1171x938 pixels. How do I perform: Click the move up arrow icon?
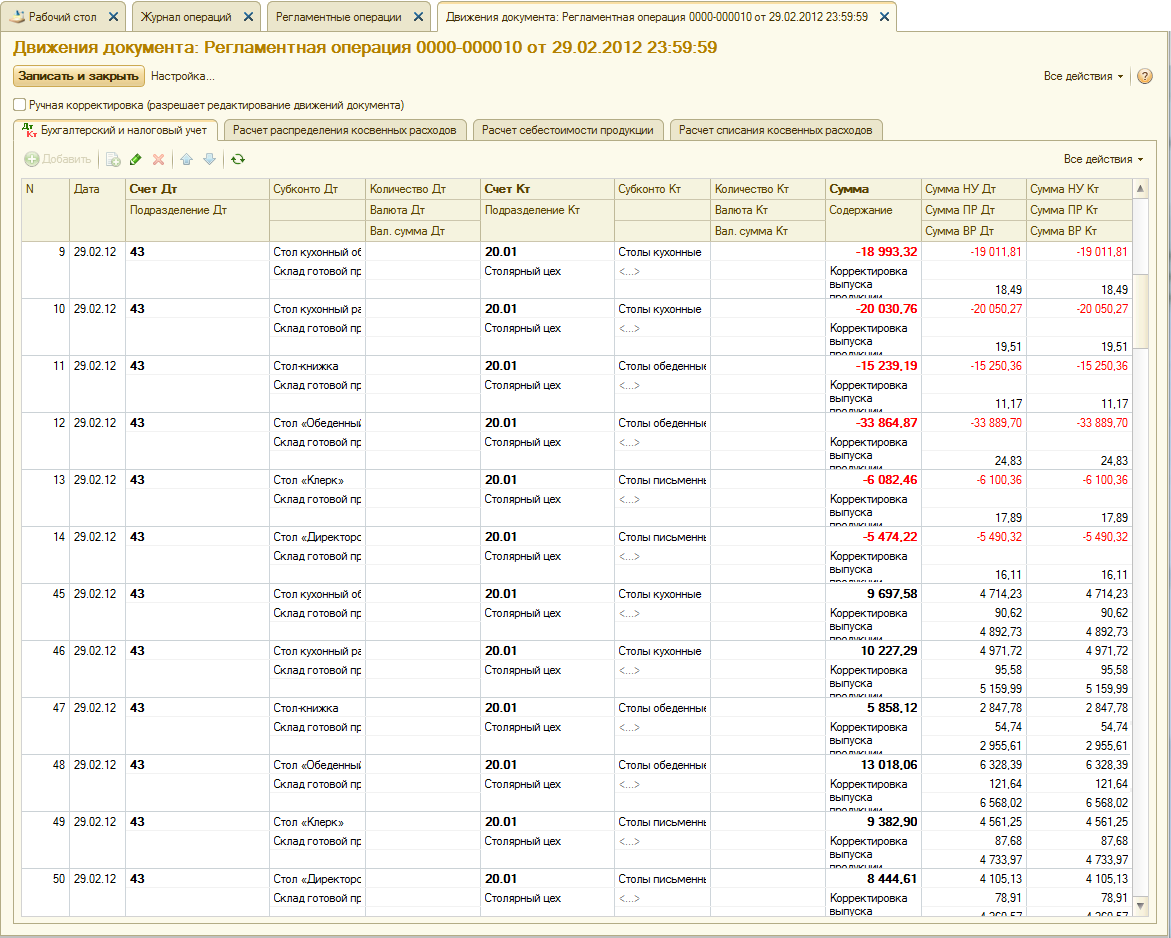(x=186, y=159)
